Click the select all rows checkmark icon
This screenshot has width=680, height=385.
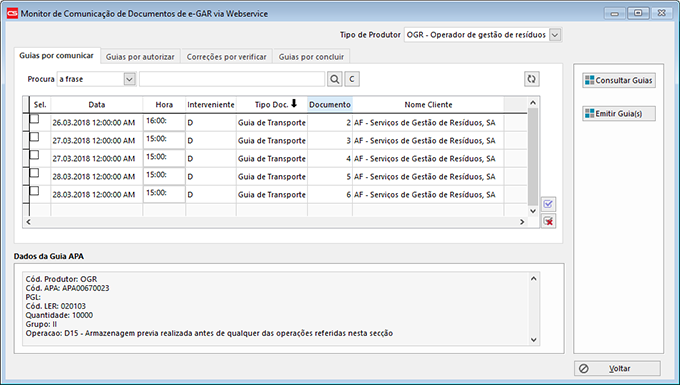pyautogui.click(x=548, y=204)
